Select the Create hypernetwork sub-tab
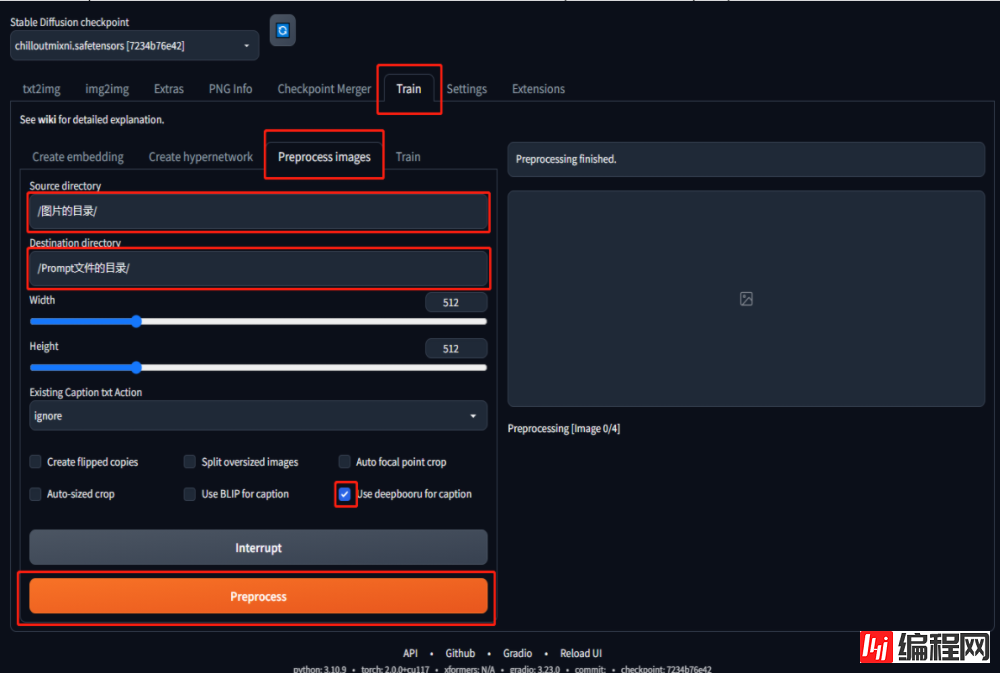This screenshot has height=673, width=1000. 200,157
